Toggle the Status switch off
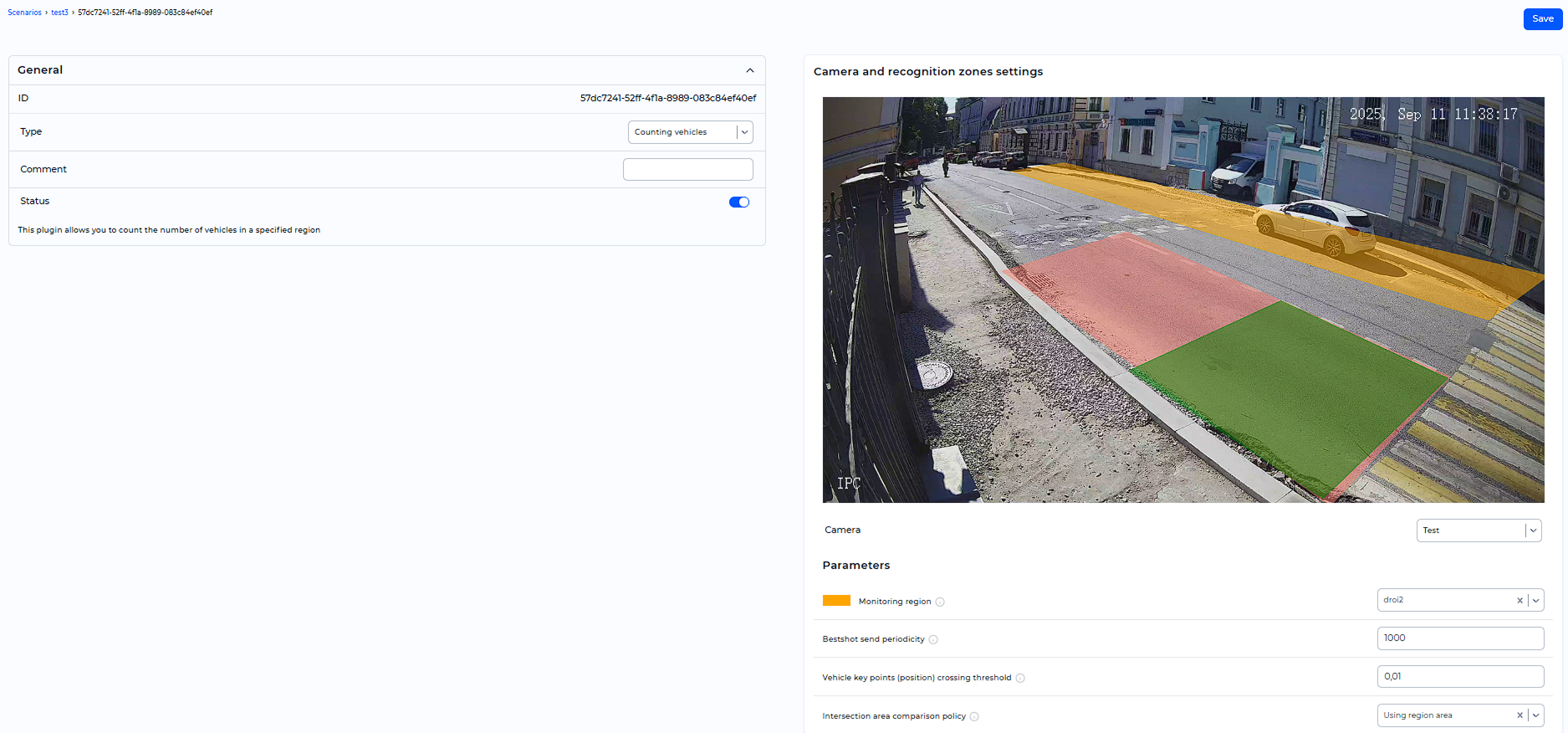This screenshot has height=733, width=1568. click(x=738, y=202)
